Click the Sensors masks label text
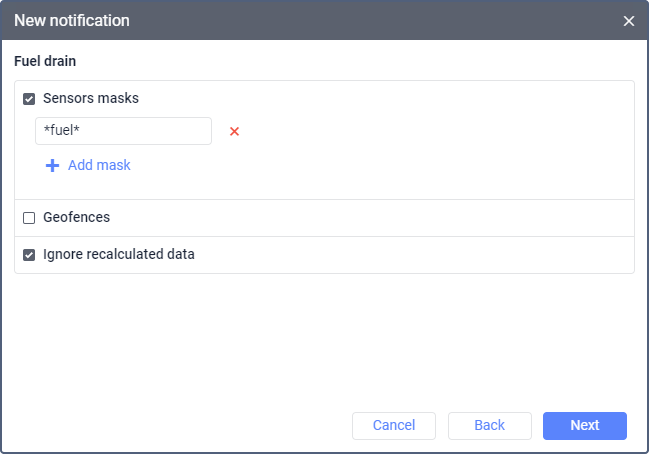The width and height of the screenshot is (649, 454). [91, 99]
